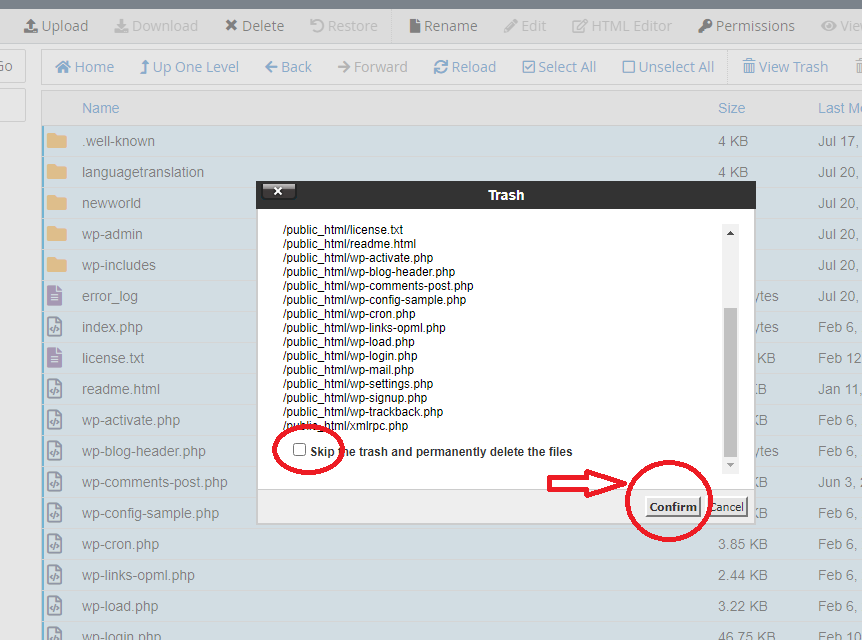Click the wp-comments-post.php file icon
Viewport: 862px width, 640px height.
tap(55, 482)
